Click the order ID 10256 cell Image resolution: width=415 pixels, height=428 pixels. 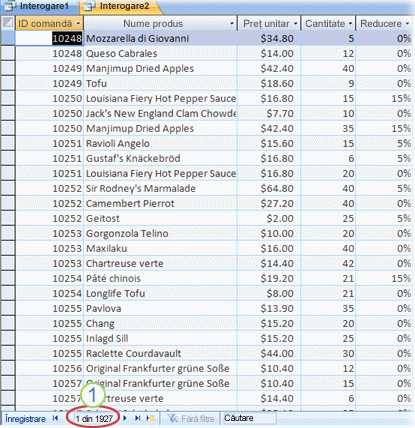[49, 368]
